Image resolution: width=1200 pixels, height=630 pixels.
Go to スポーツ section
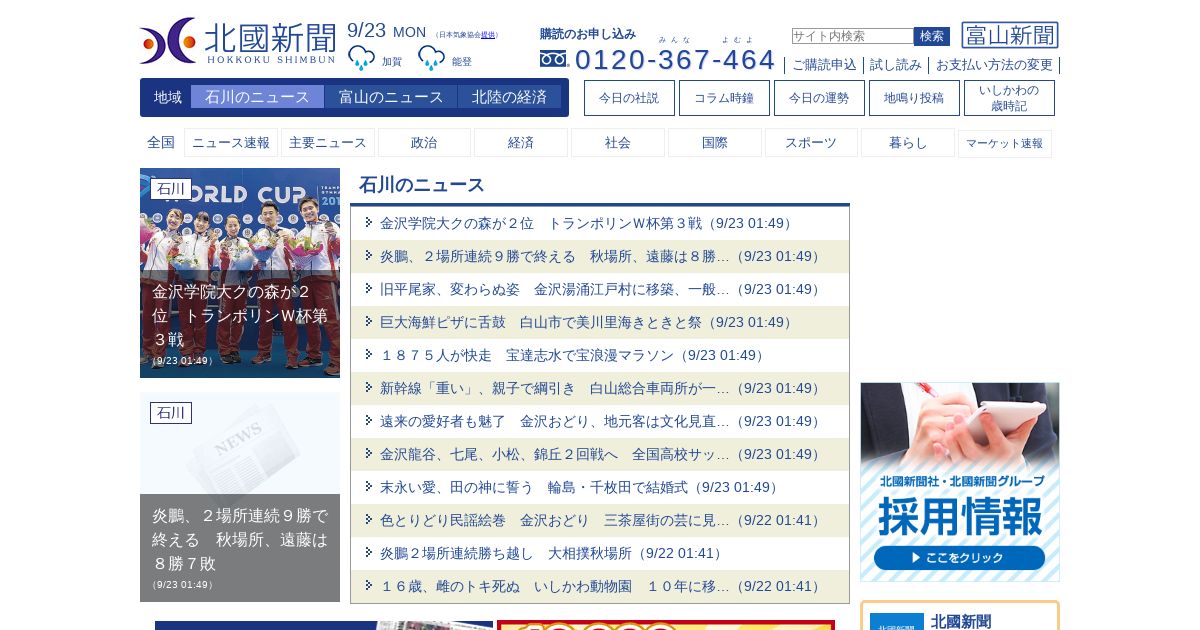[811, 143]
